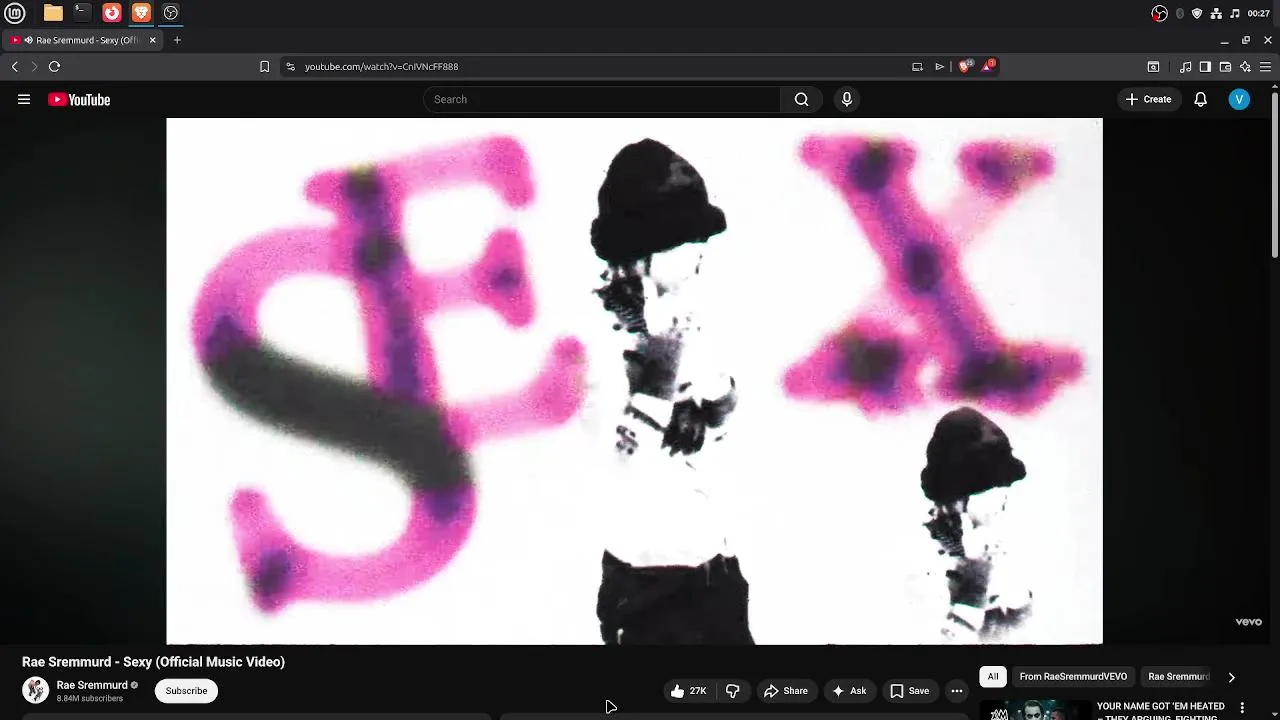Viewport: 1280px width, 720px height.
Task: Open the Create button
Action: tap(1148, 99)
